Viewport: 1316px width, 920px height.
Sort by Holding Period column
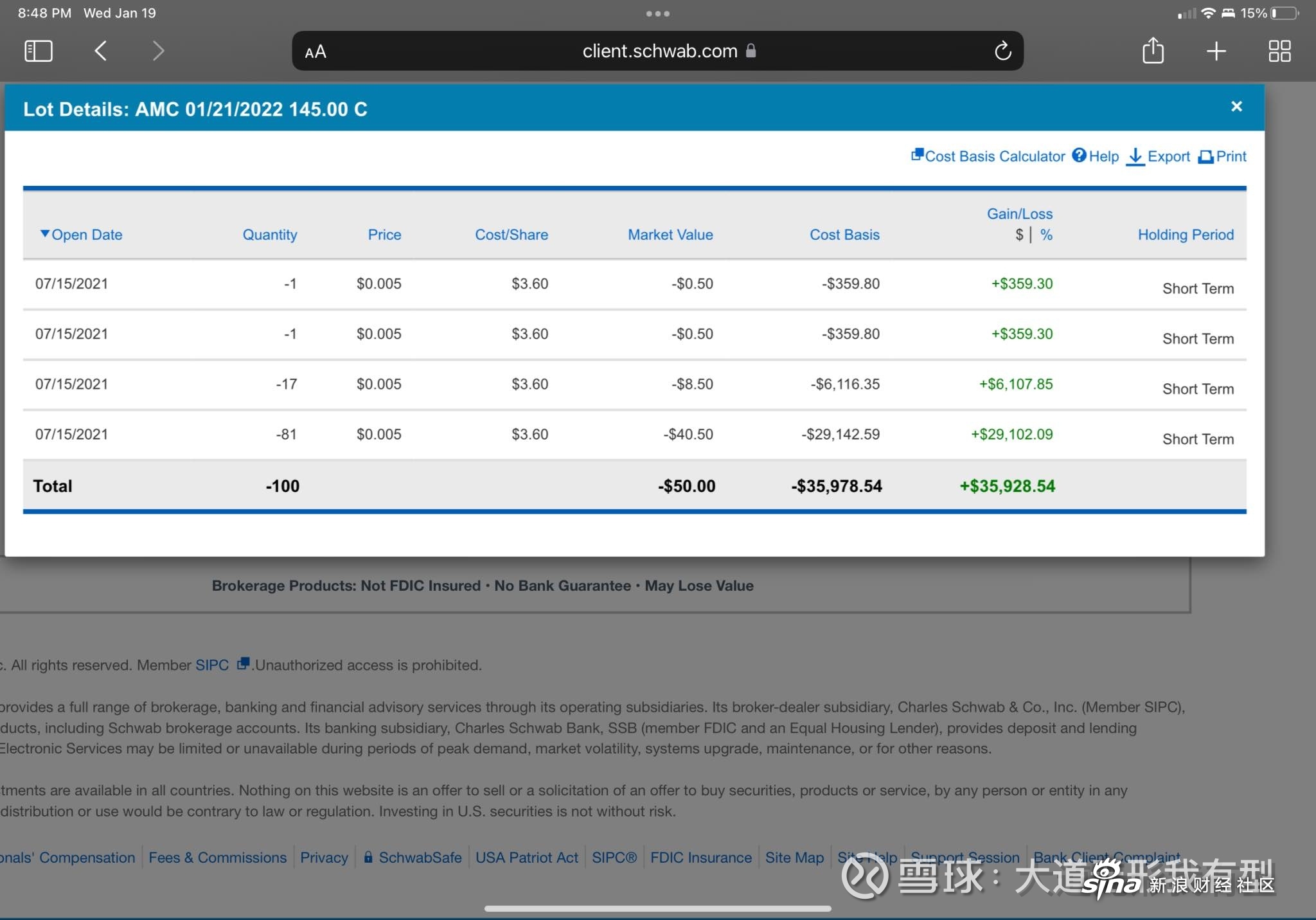[x=1186, y=235]
